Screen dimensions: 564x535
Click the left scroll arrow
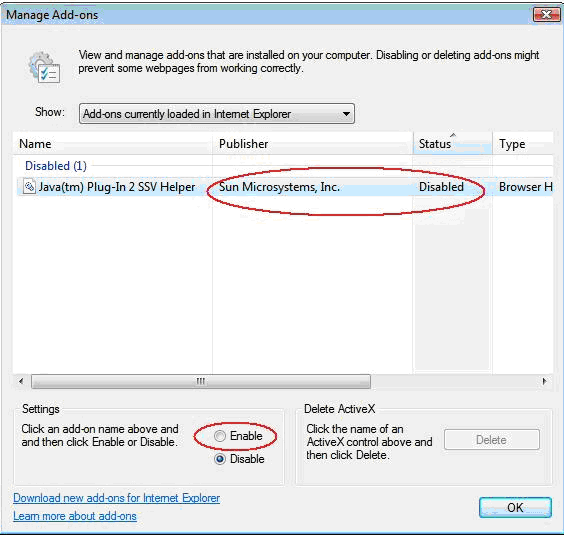(21, 381)
